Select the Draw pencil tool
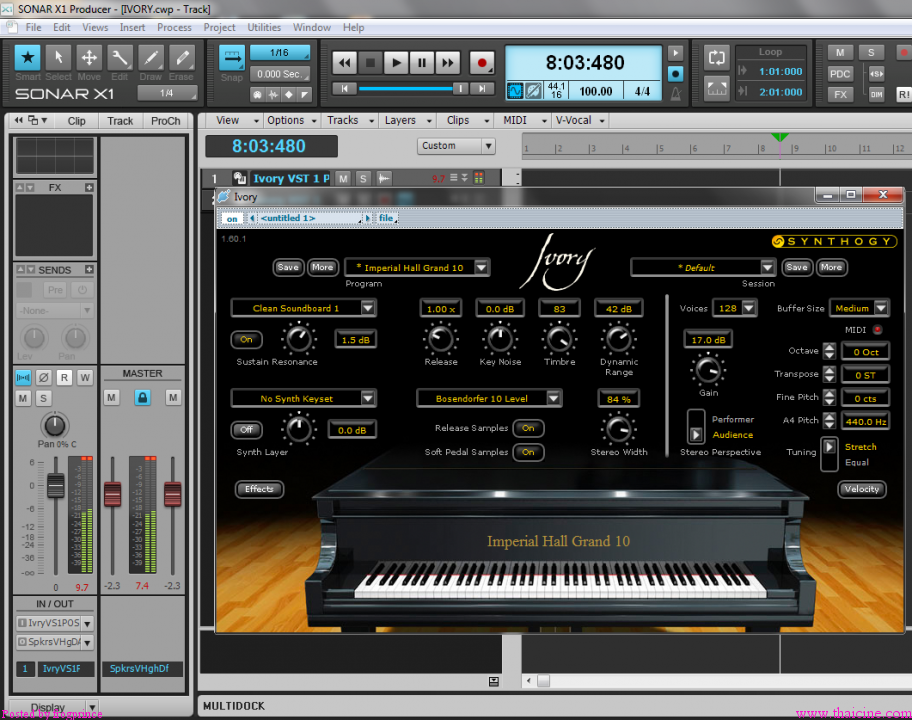Viewport: 912px width, 720px height. click(151, 58)
